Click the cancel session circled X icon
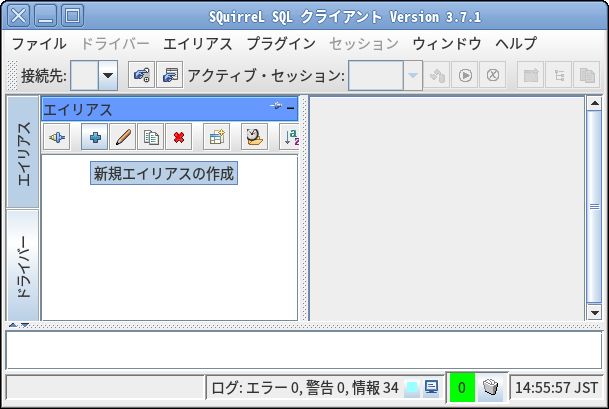Viewport: 609px width, 409px height. click(x=493, y=75)
